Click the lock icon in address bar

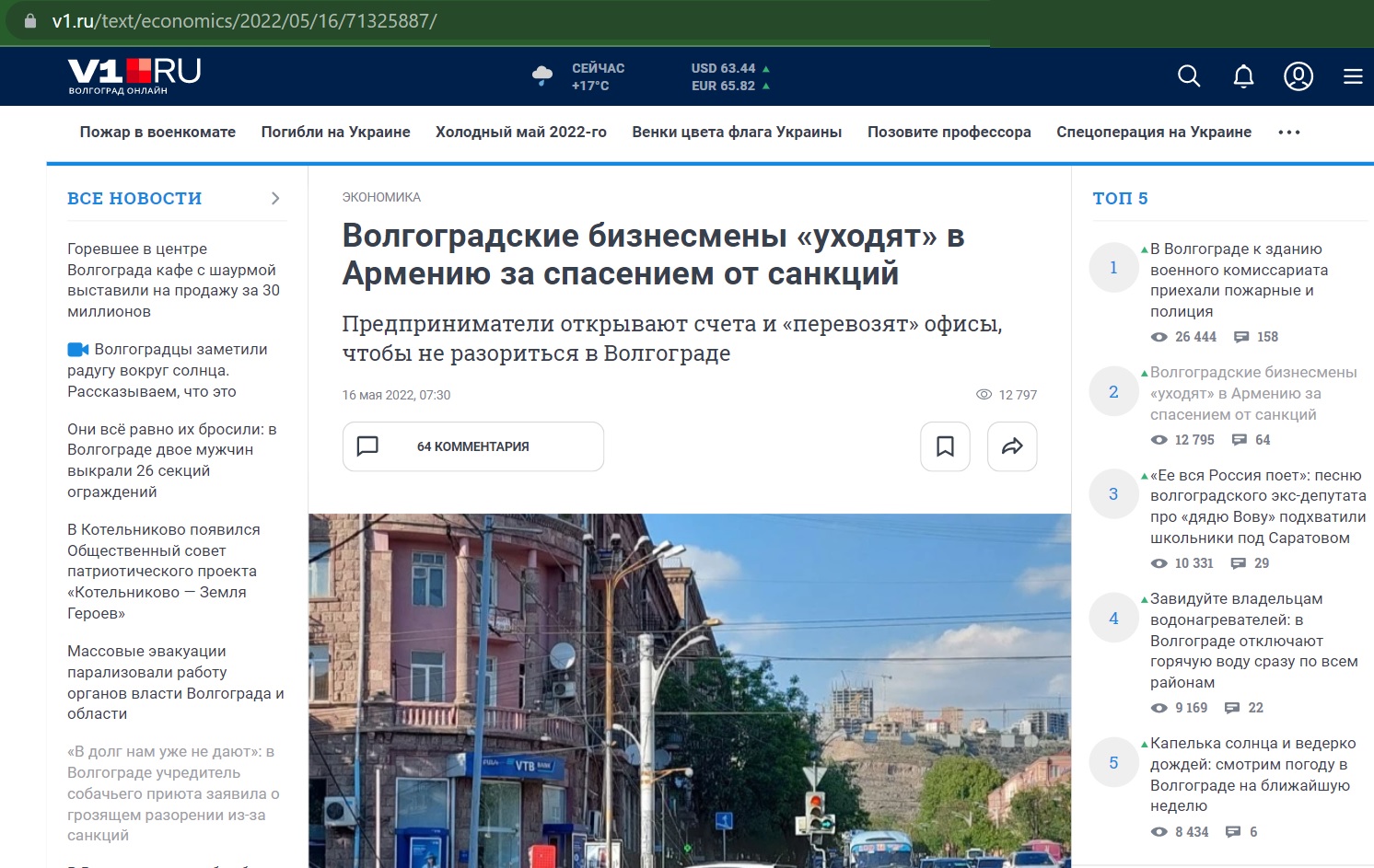30,20
